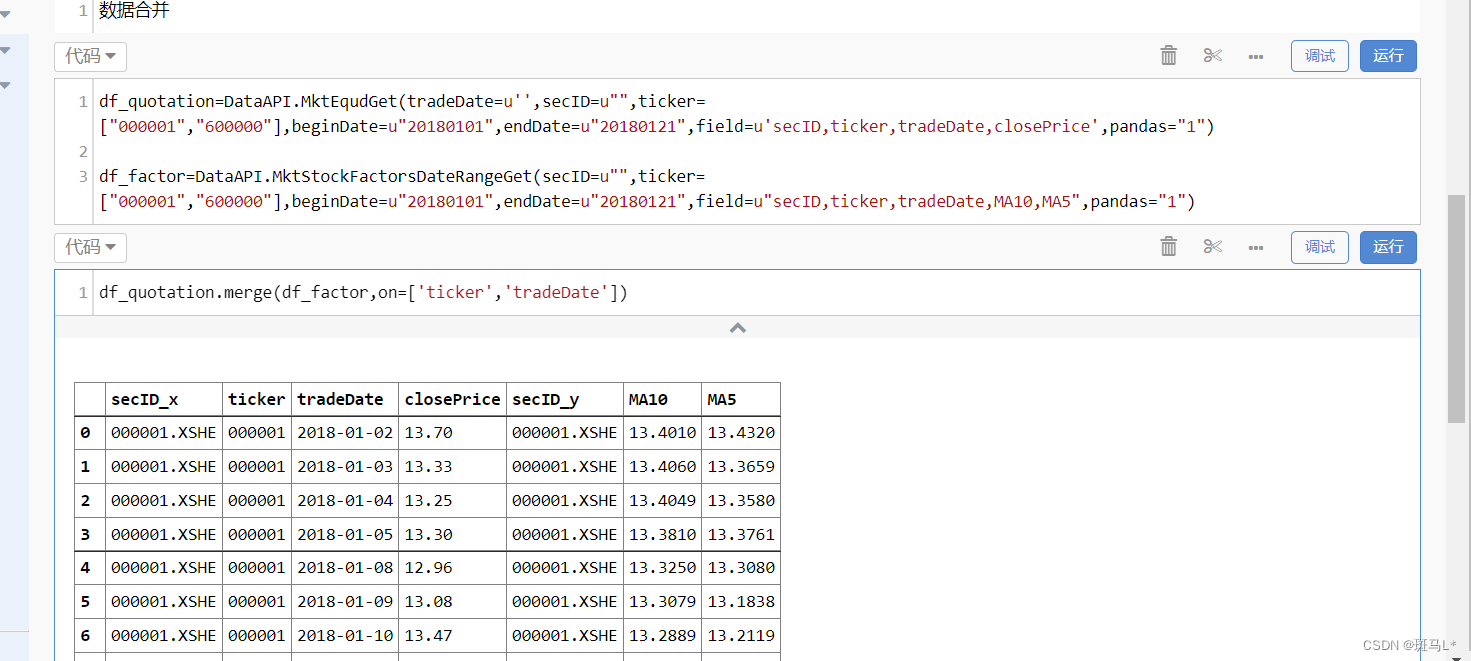Click the tradeDate cell 2018-01-08
Viewport: 1471px width, 661px height.
[345, 568]
